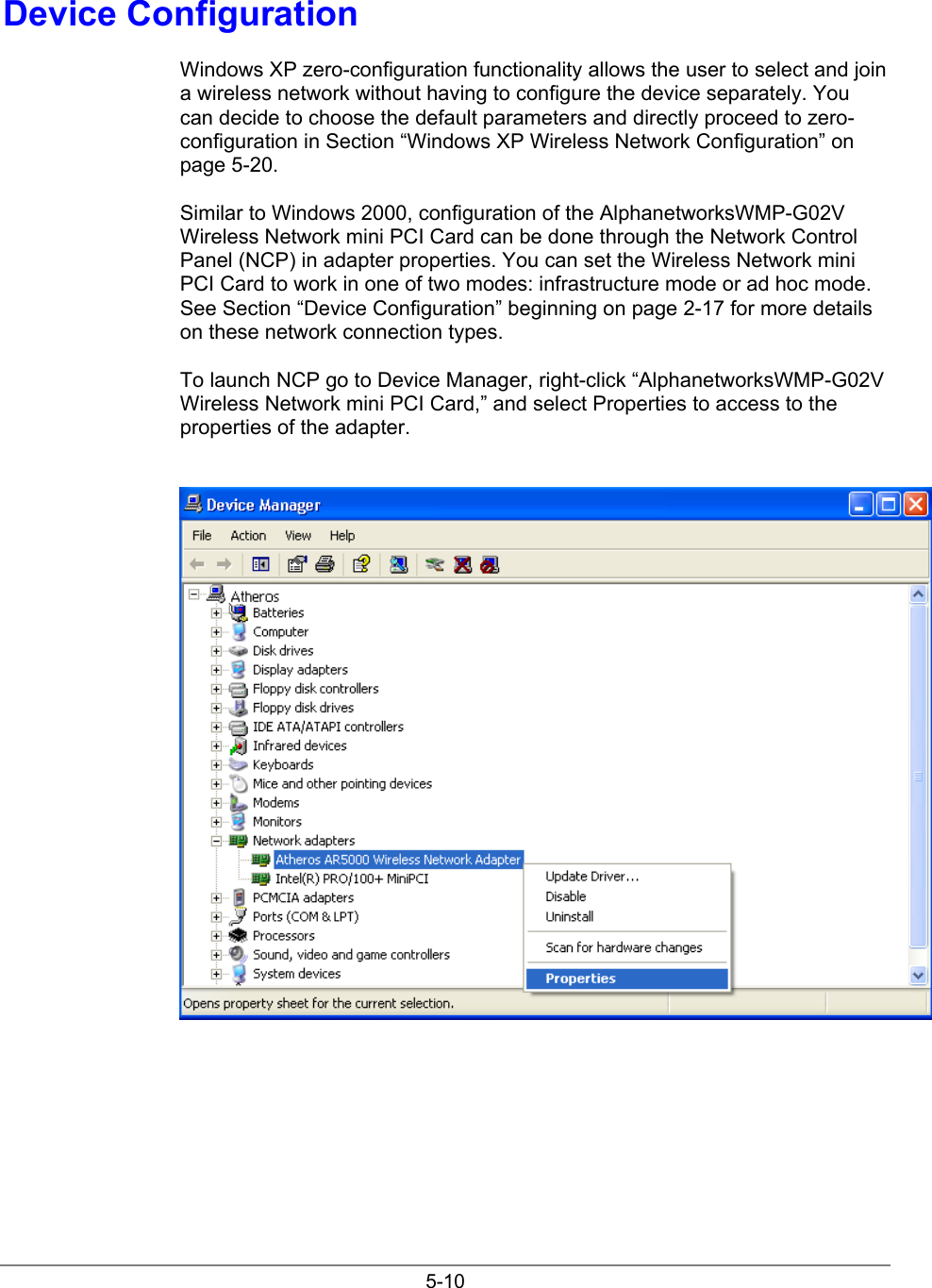Select the Floppy disk controllers label
932x1288 pixels.
[315, 689]
